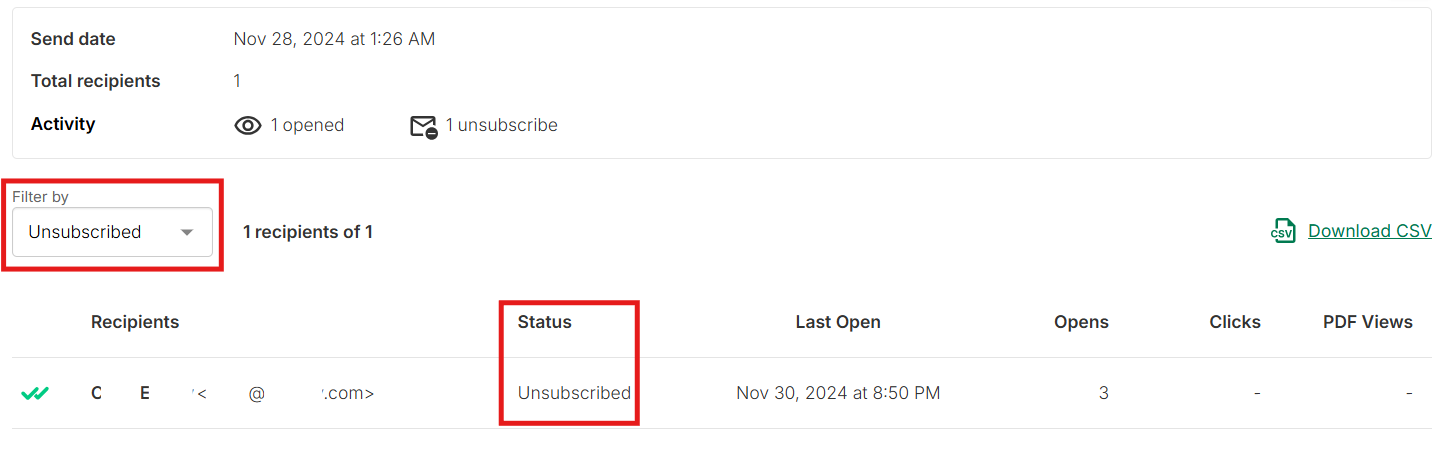
Task: Sort by the Last Open column header
Action: click(838, 322)
